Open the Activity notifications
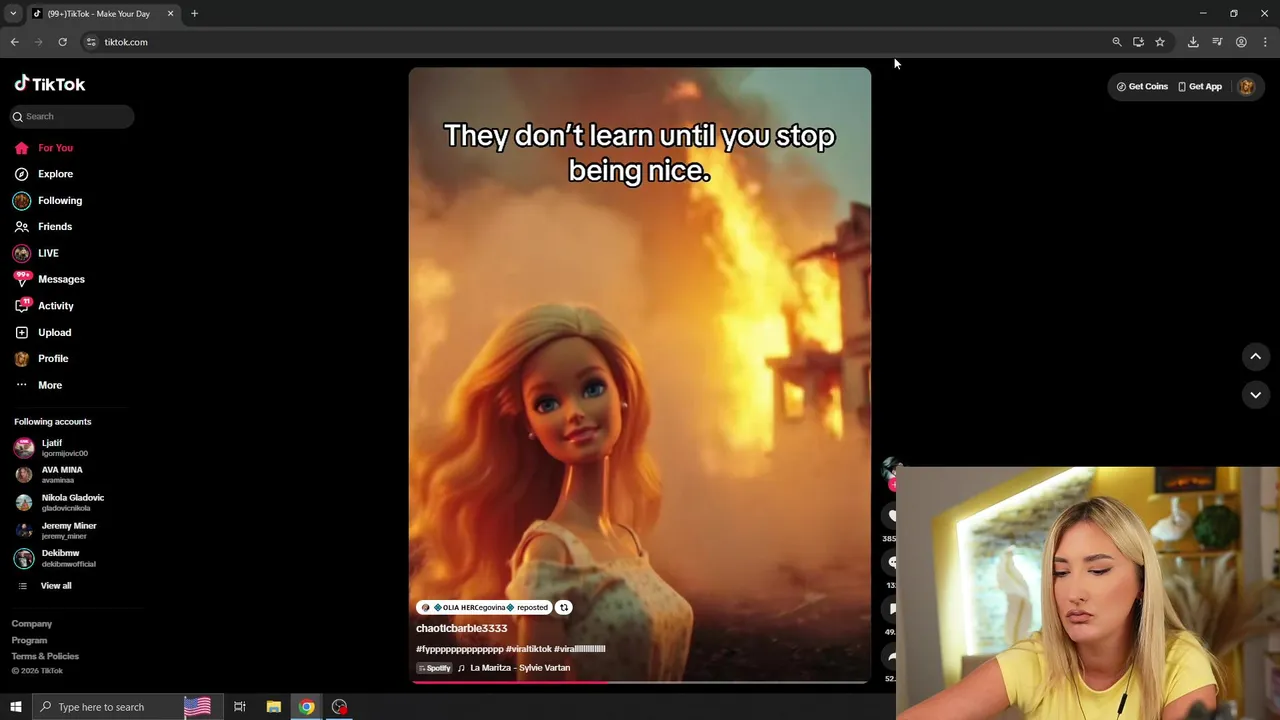This screenshot has width=1280, height=720. 56,306
